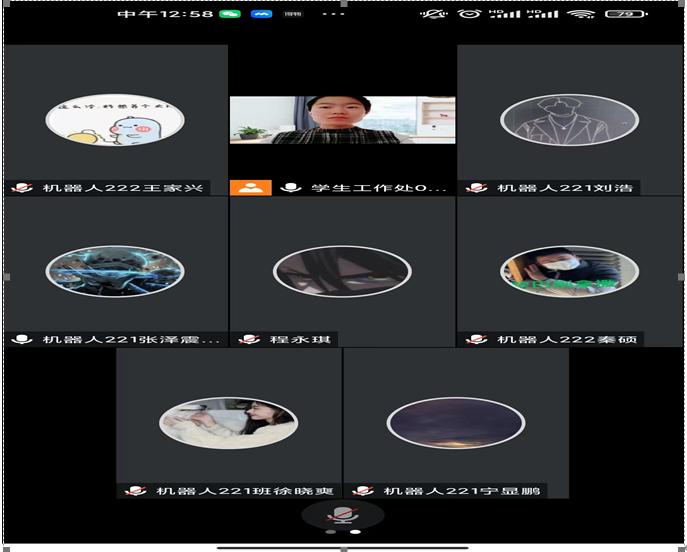Select 机器人221班徐晓爽's avatar

(x=228, y=423)
